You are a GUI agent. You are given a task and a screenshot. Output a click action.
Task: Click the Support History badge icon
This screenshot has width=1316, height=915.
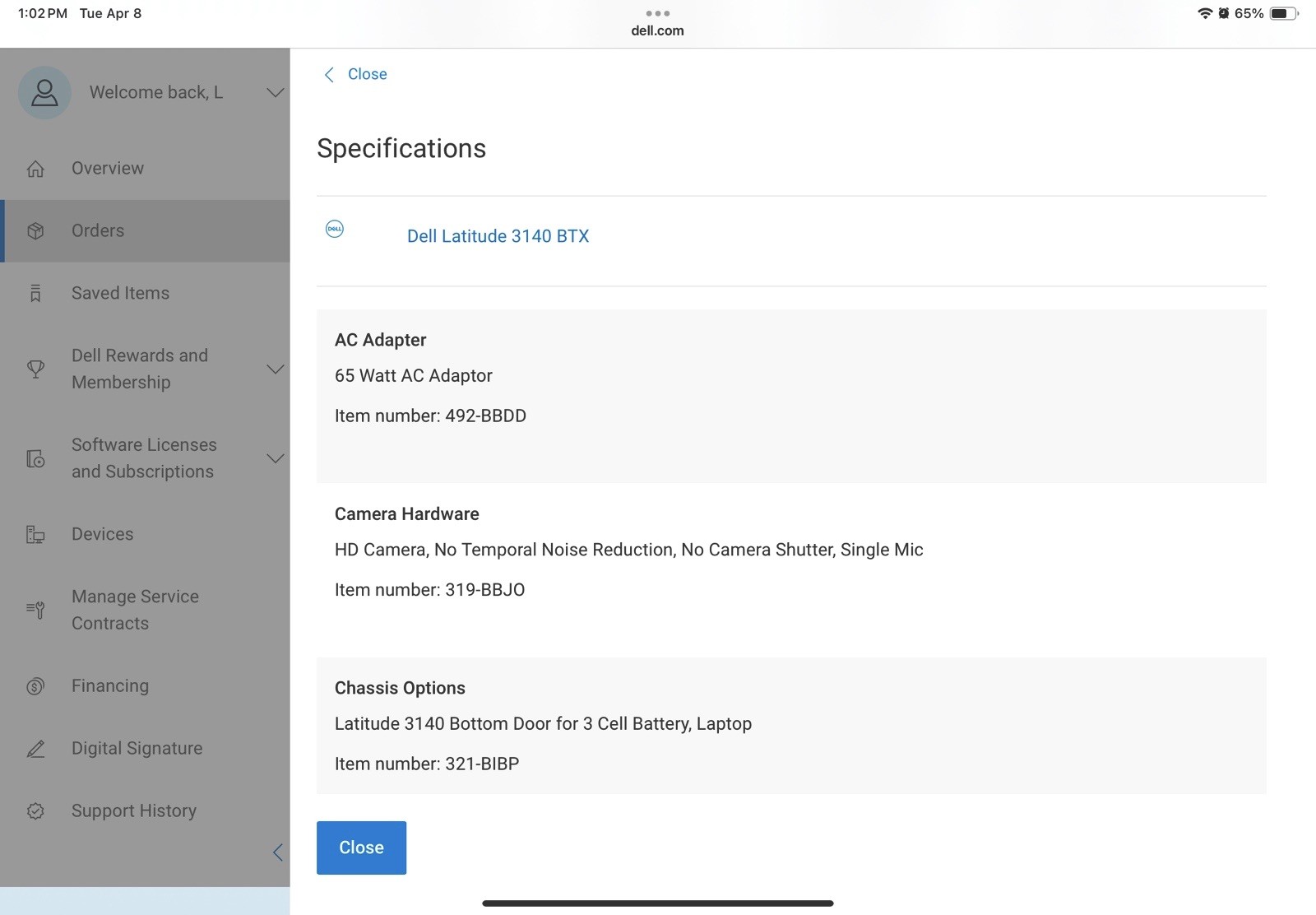tap(35, 811)
